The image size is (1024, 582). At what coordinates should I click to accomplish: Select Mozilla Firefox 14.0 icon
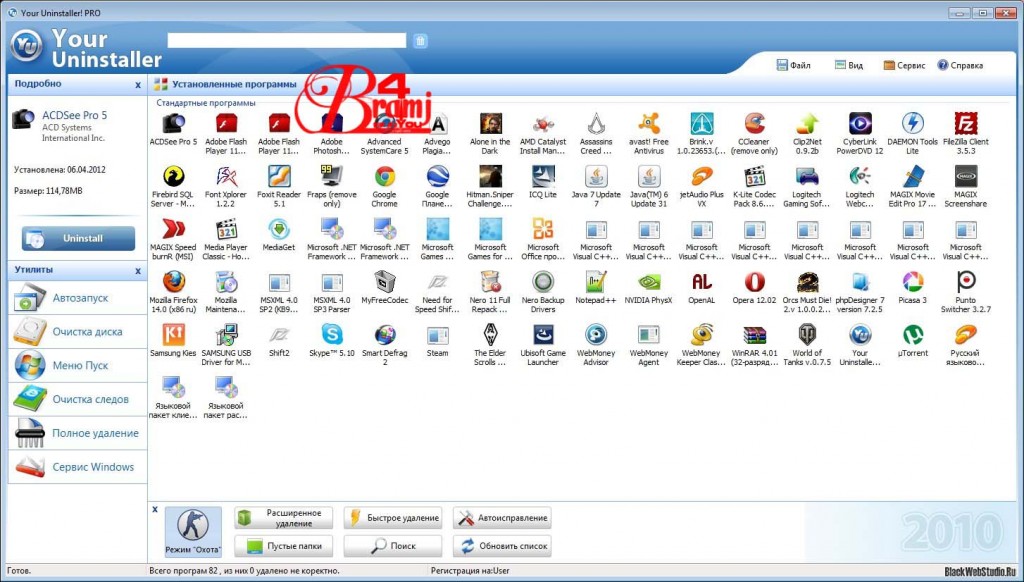click(x=173, y=282)
